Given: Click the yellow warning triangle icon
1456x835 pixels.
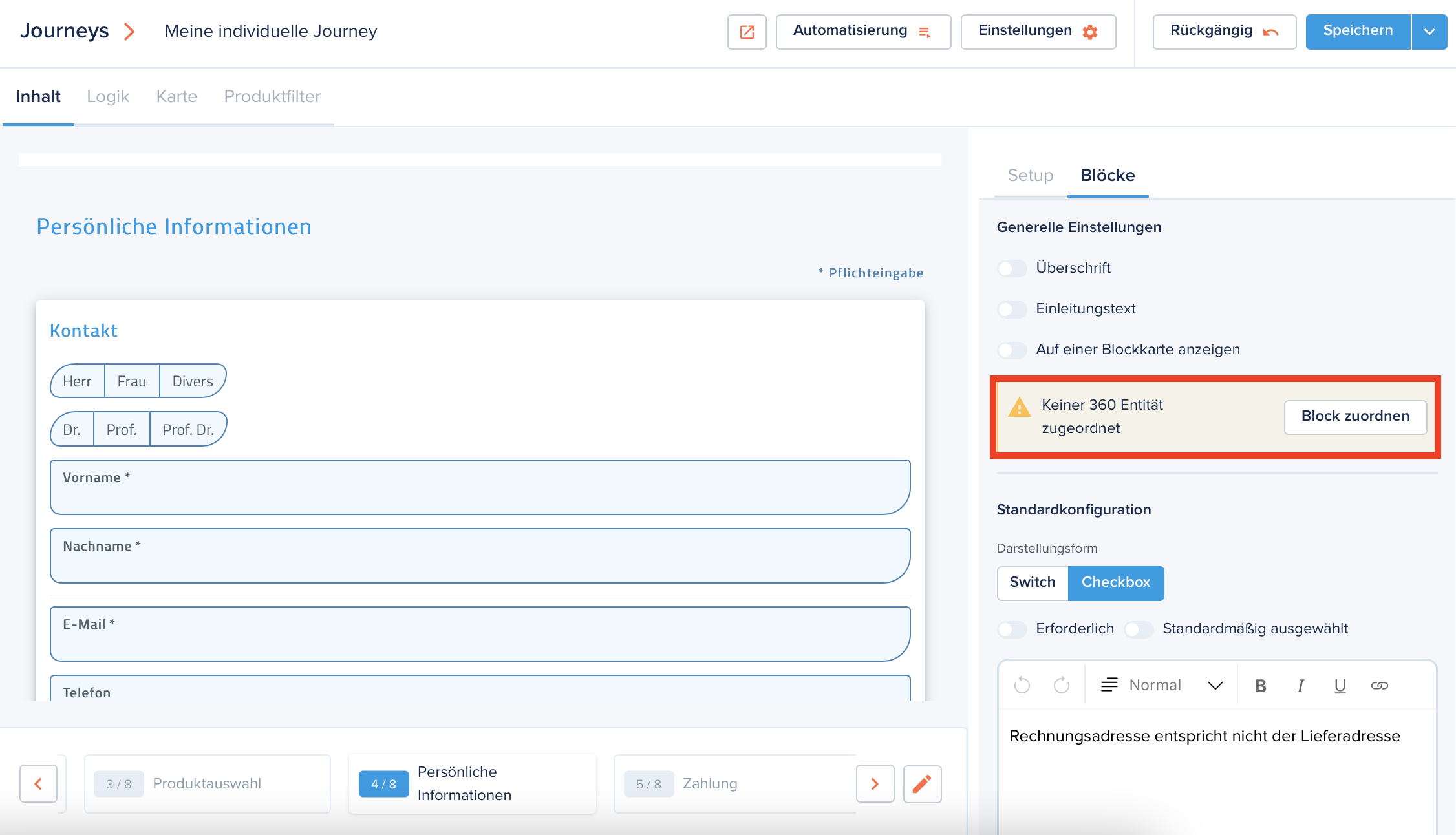Looking at the screenshot, I should [1020, 407].
